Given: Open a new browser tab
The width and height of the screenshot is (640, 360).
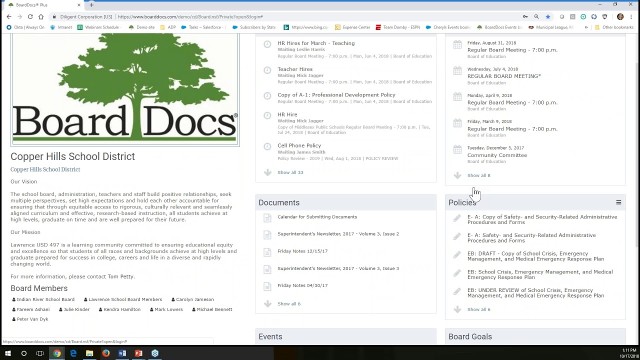Looking at the screenshot, I should click(x=91, y=5).
